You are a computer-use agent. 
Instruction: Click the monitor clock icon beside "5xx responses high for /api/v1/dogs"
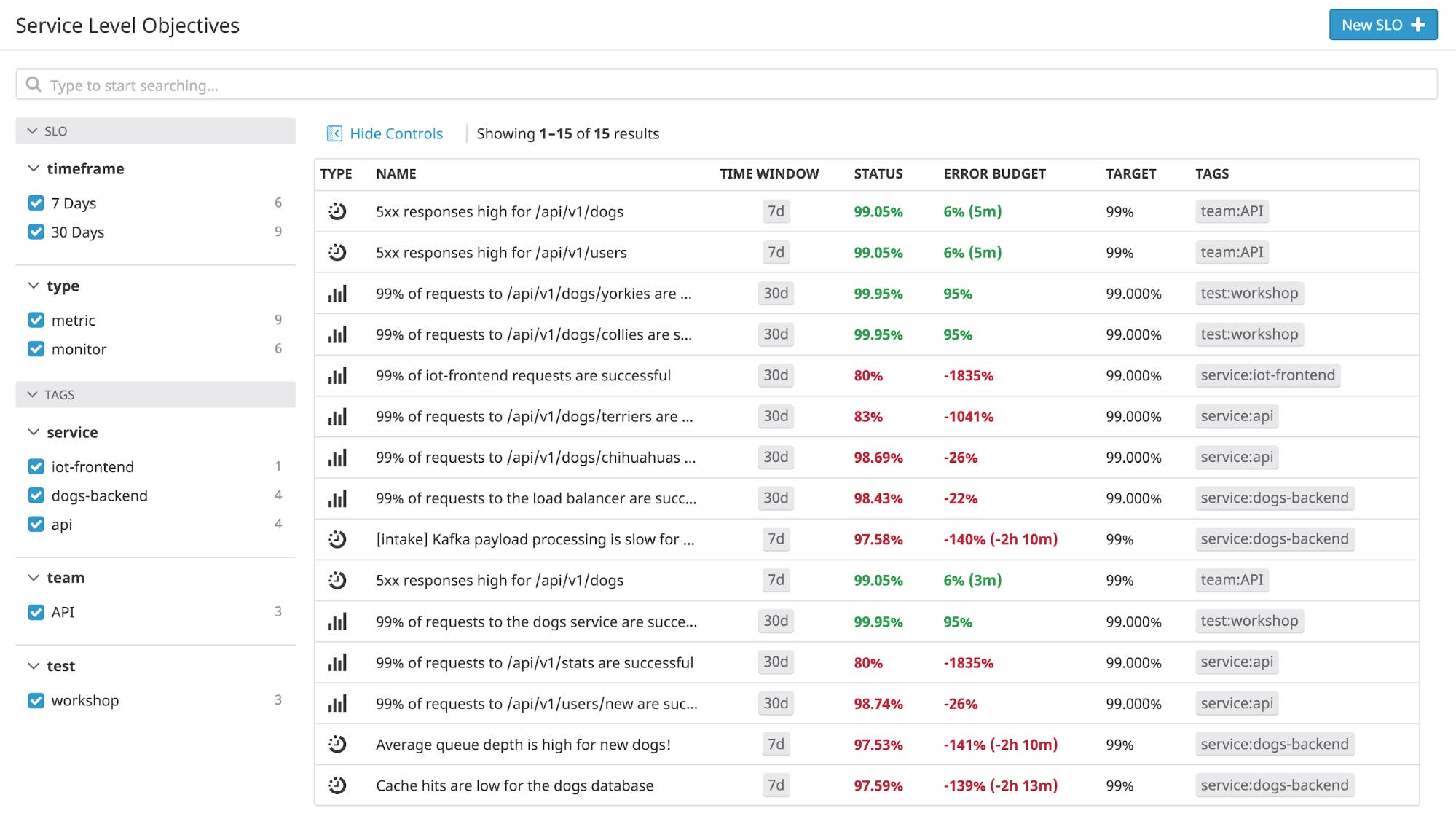point(338,211)
